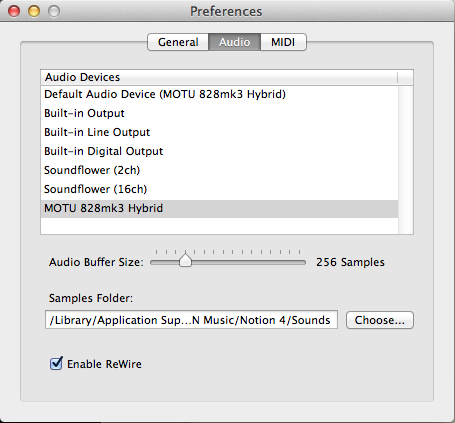The width and height of the screenshot is (455, 423).
Task: Toggle the Enable ReWire checkbox
Action: [x=56, y=363]
